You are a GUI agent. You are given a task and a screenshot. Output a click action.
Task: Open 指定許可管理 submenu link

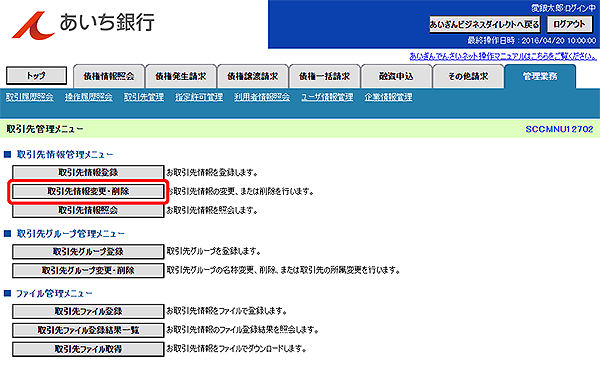(199, 97)
